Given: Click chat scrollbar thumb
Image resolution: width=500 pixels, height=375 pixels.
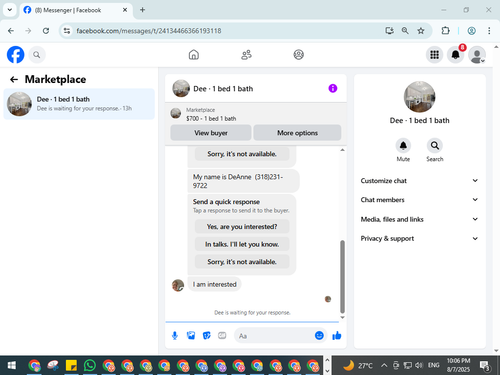Looking at the screenshot, I should [342, 276].
